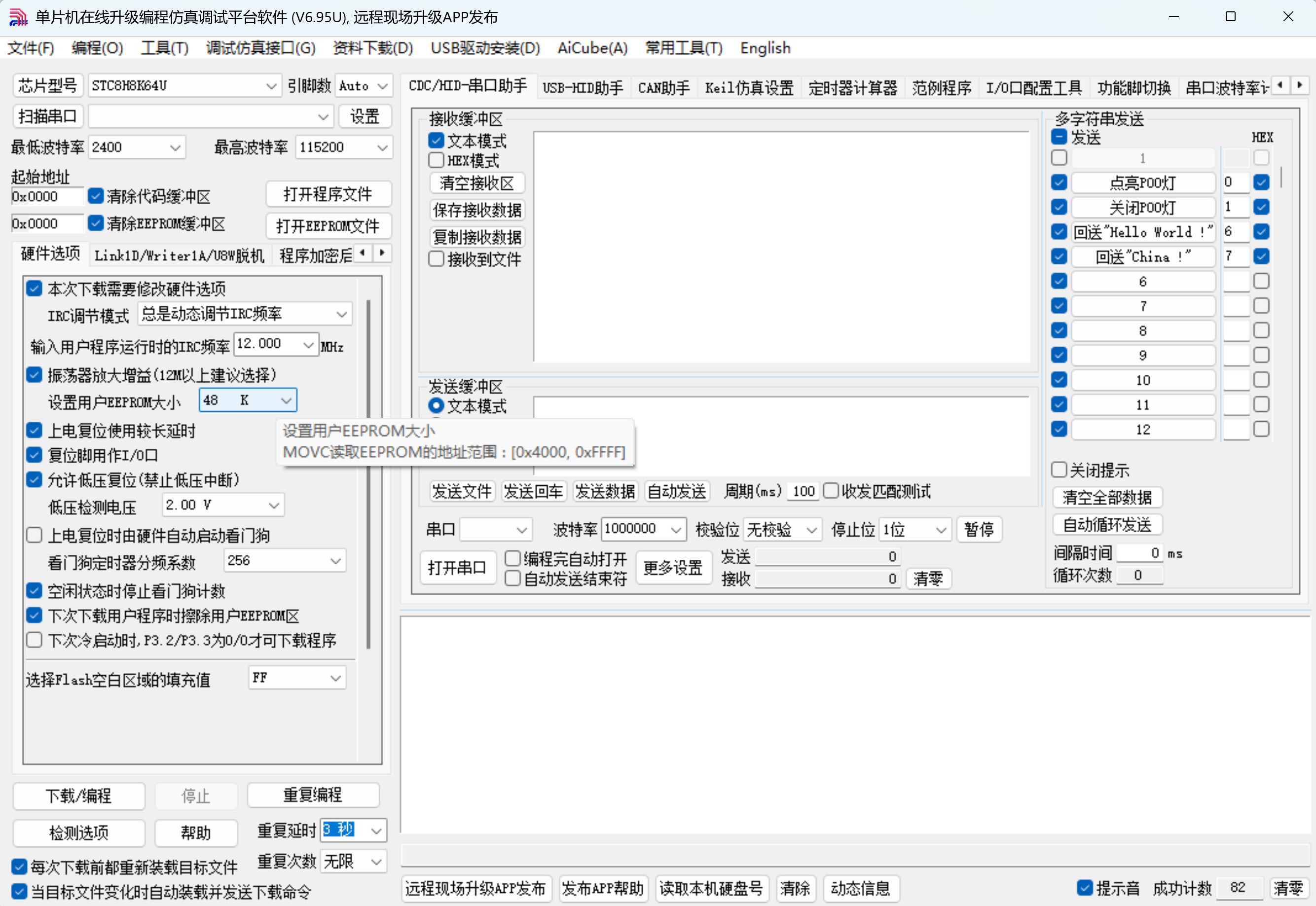Open the 编程(O) menu
The image size is (1316, 906).
click(x=97, y=48)
